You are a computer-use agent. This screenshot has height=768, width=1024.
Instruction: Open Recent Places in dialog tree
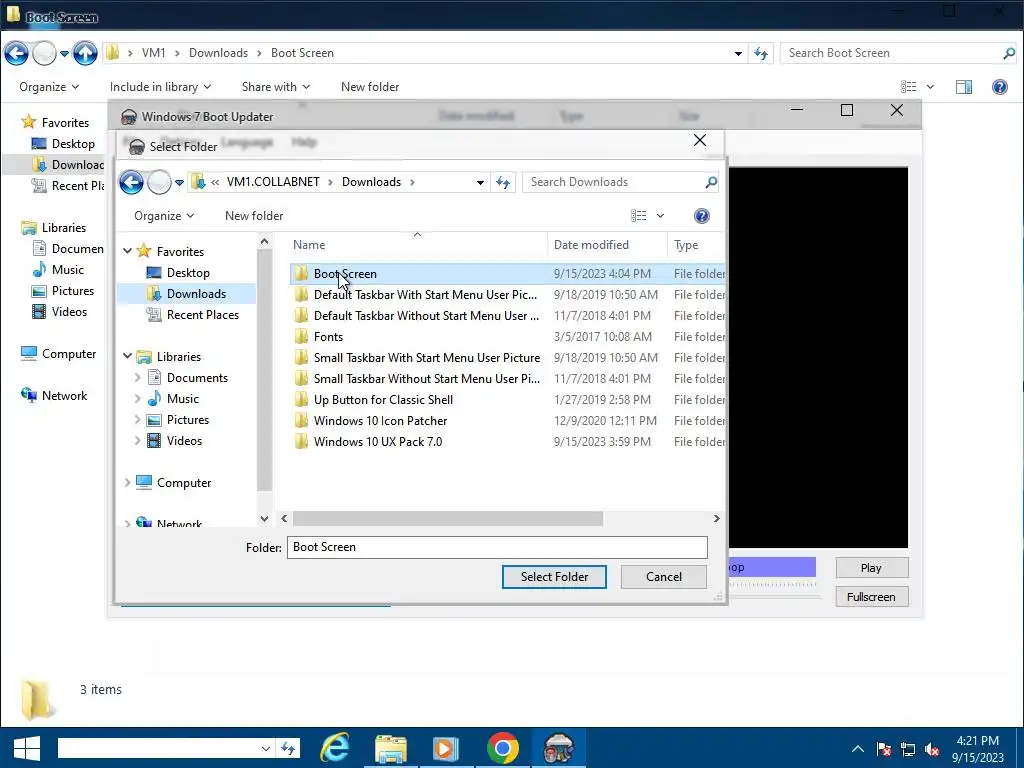click(x=202, y=315)
